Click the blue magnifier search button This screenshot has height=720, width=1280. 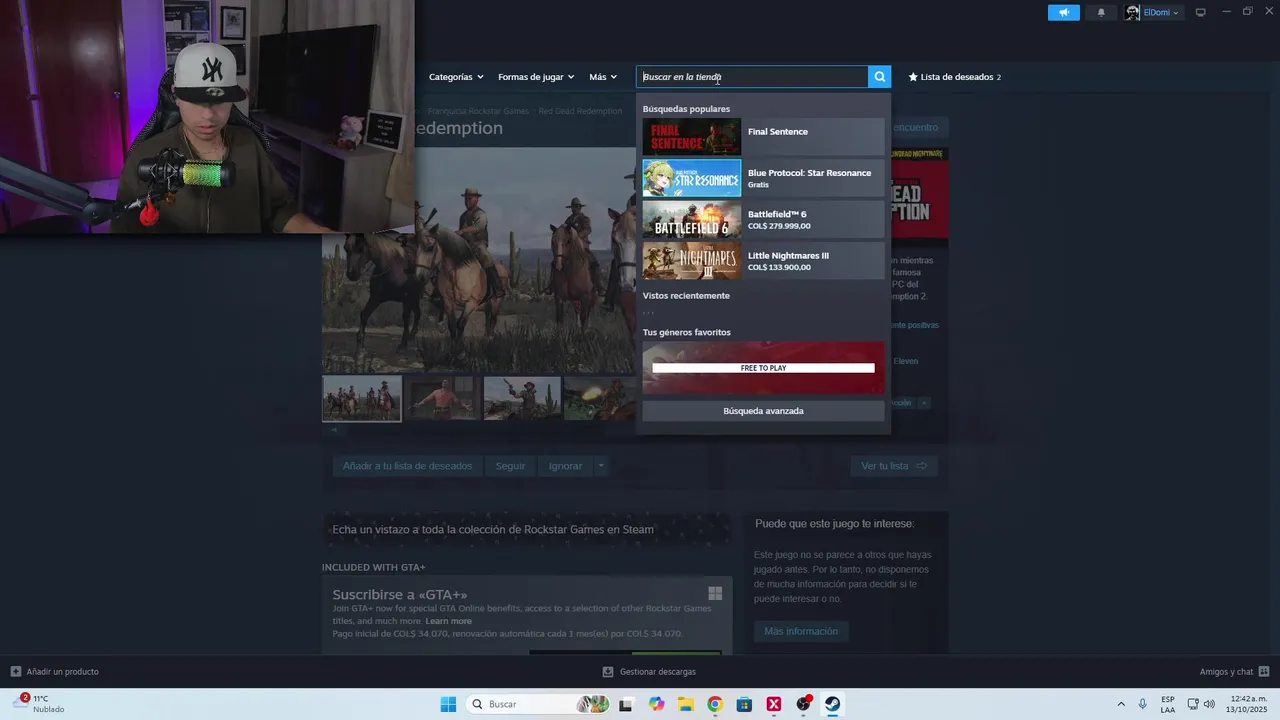tap(879, 77)
